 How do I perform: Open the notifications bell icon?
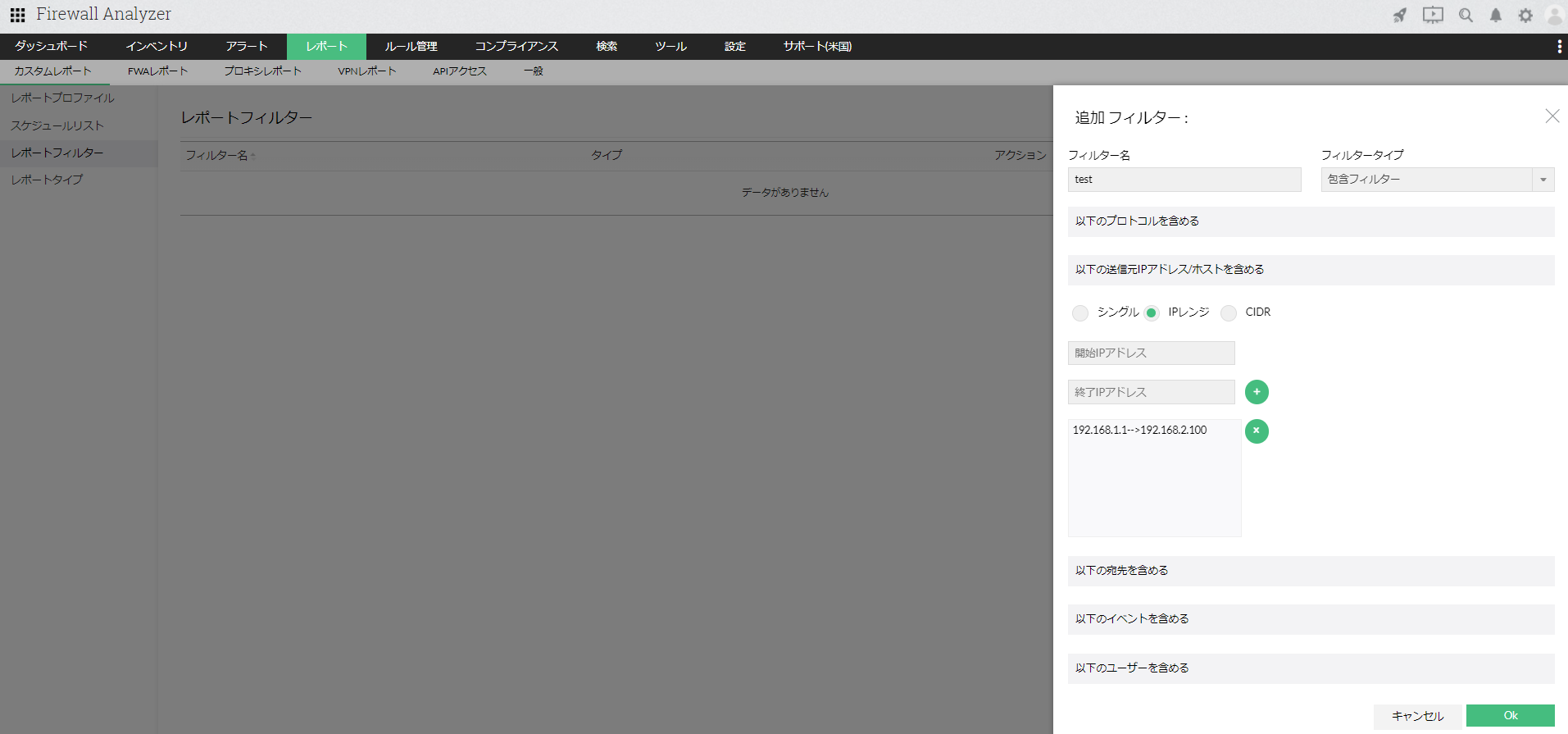(x=1496, y=15)
